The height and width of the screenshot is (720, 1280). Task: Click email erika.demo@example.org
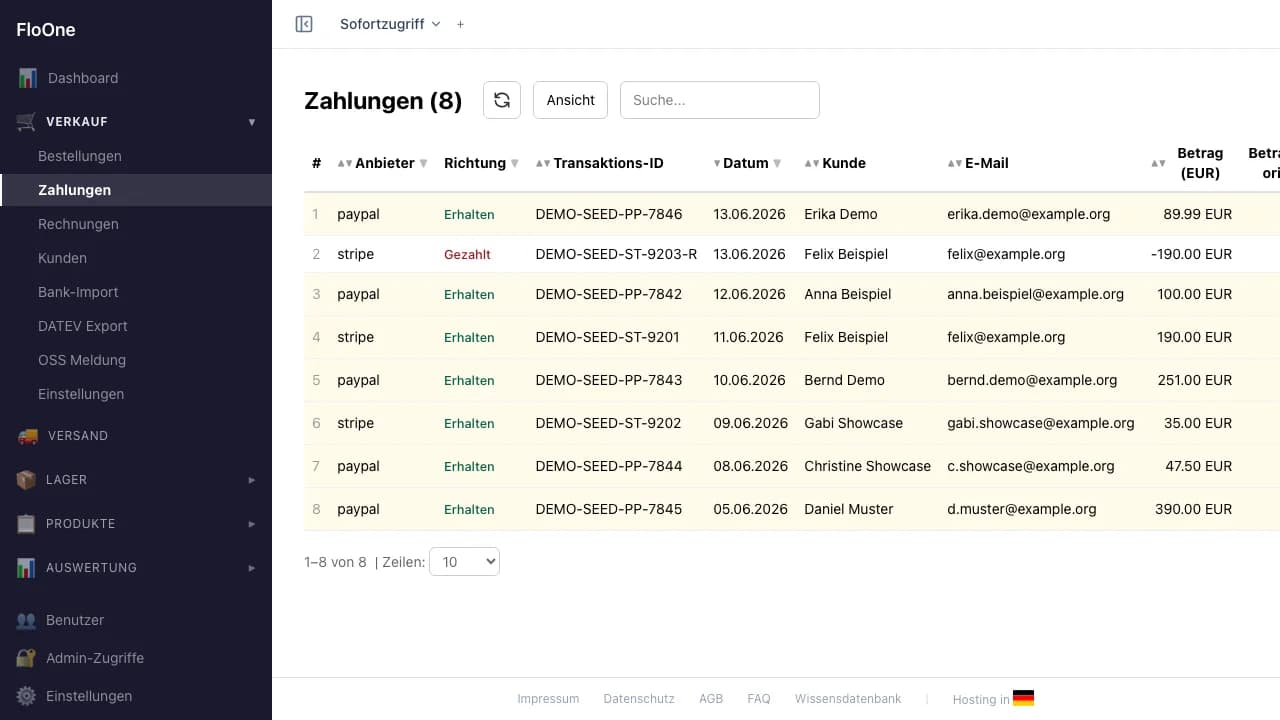pos(1028,214)
